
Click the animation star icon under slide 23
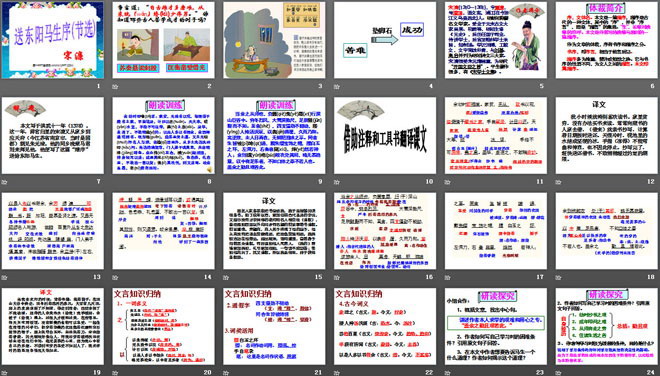447,372
